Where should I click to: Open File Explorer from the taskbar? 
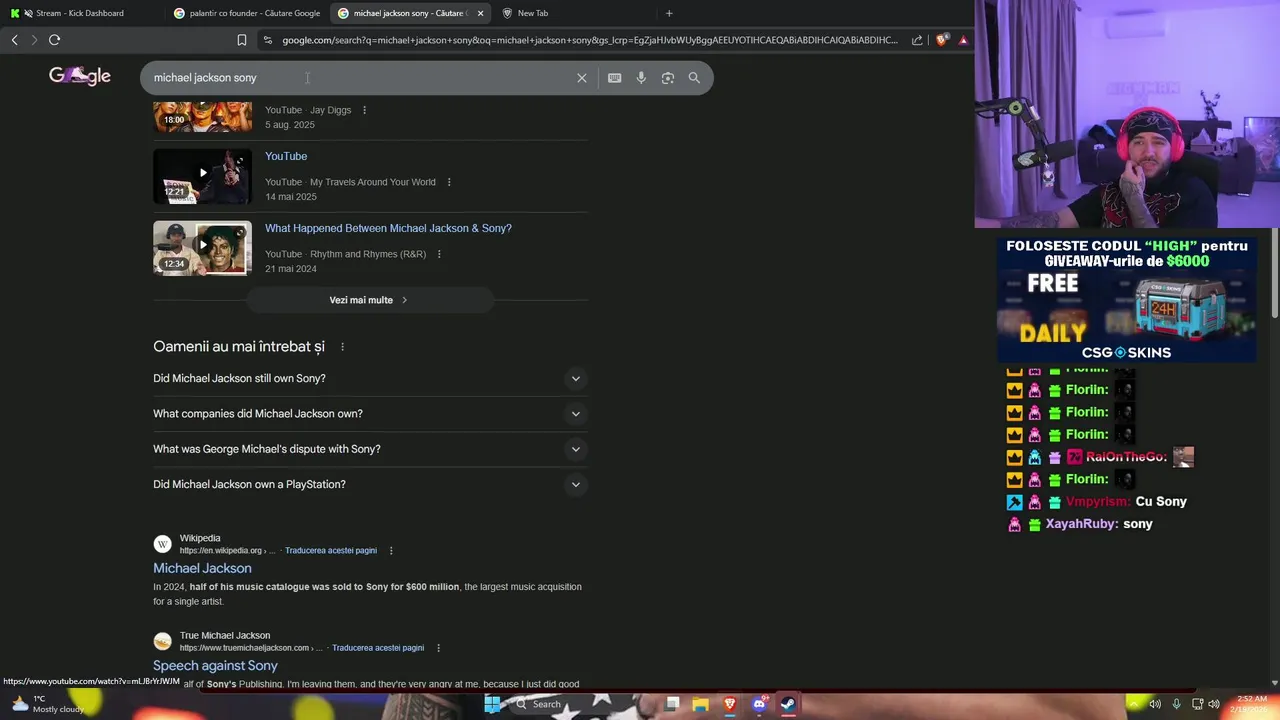[x=701, y=704]
